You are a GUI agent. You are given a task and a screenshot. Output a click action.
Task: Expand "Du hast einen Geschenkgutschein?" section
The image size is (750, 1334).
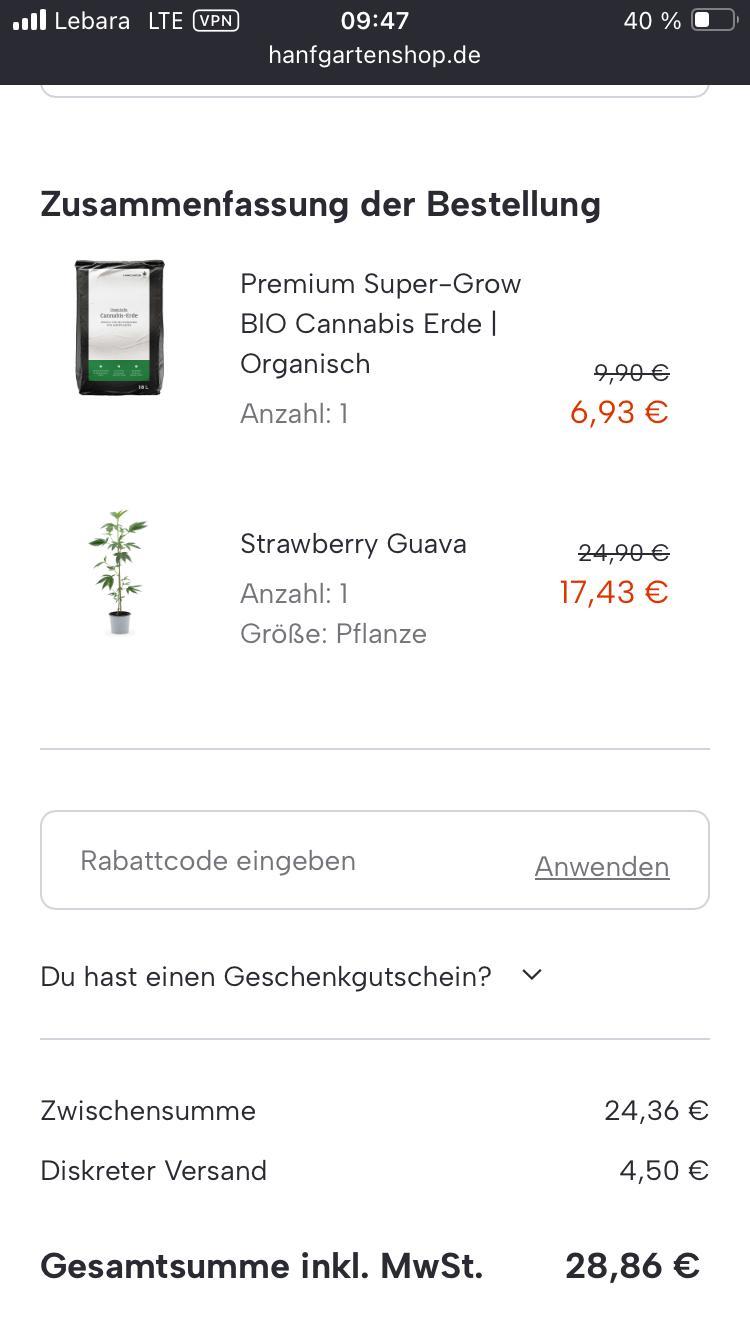[266, 976]
